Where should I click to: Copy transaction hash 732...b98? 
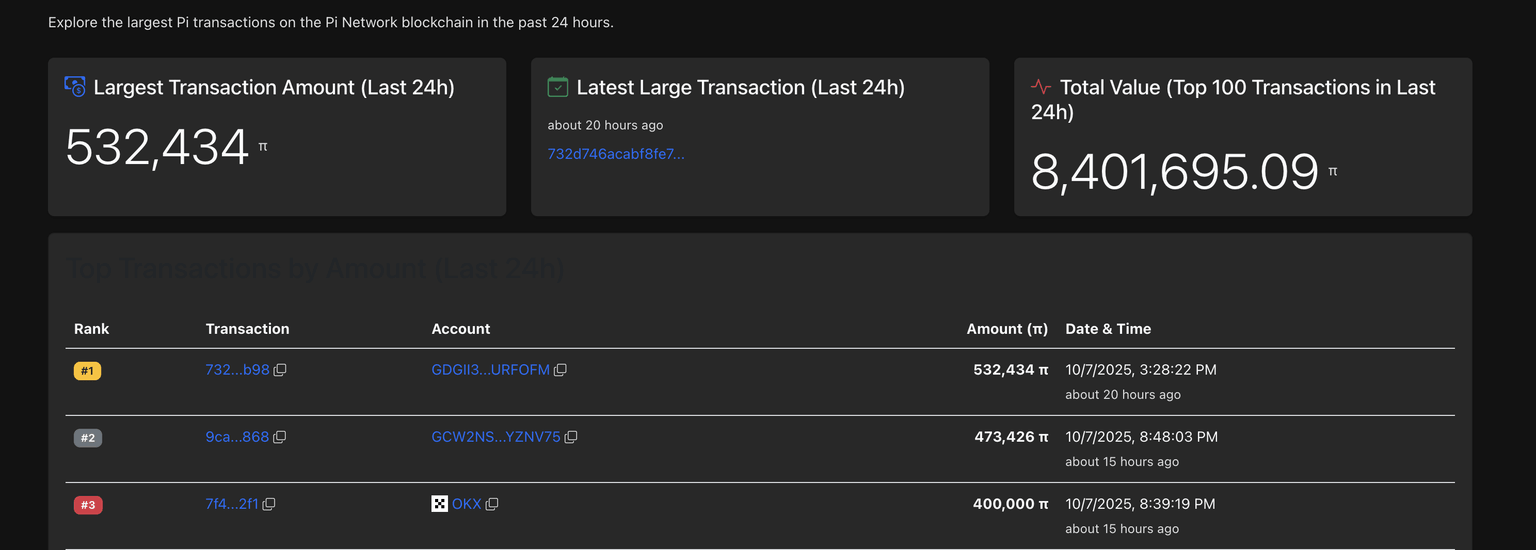tap(280, 370)
